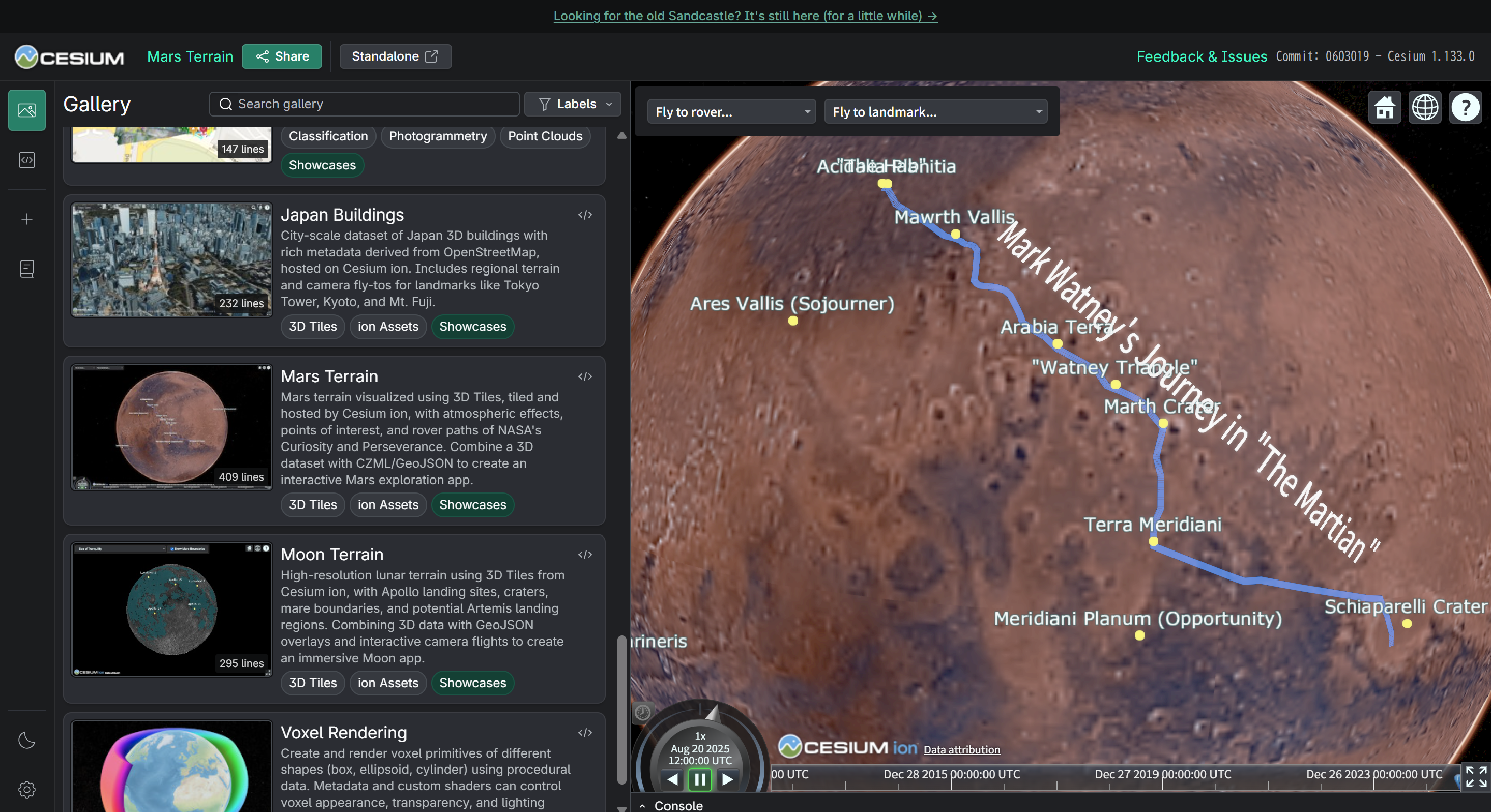This screenshot has width=1491, height=812.
Task: Open Feedback & Issues link
Action: coord(1202,56)
